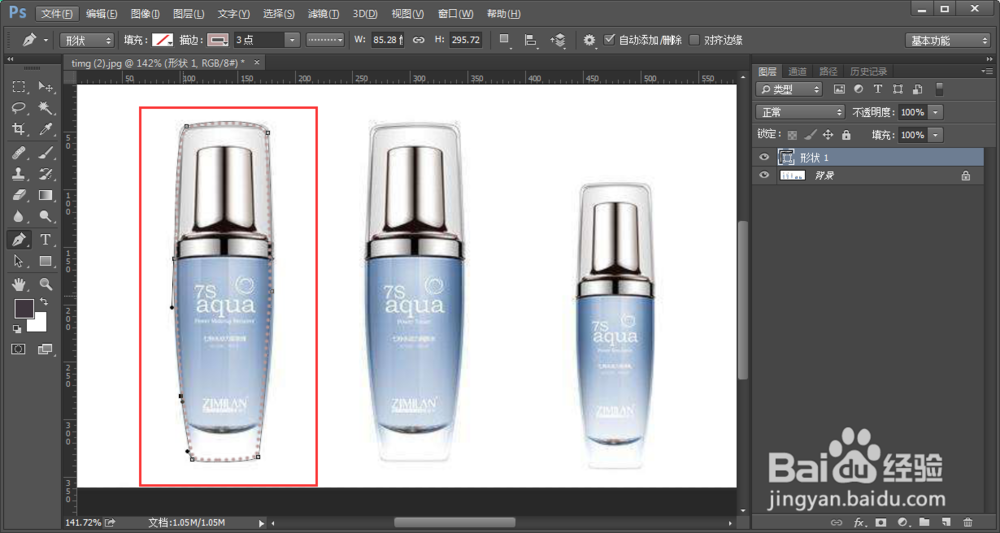Filter layers by adjustment layers
The height and width of the screenshot is (533, 1000).
[858, 89]
